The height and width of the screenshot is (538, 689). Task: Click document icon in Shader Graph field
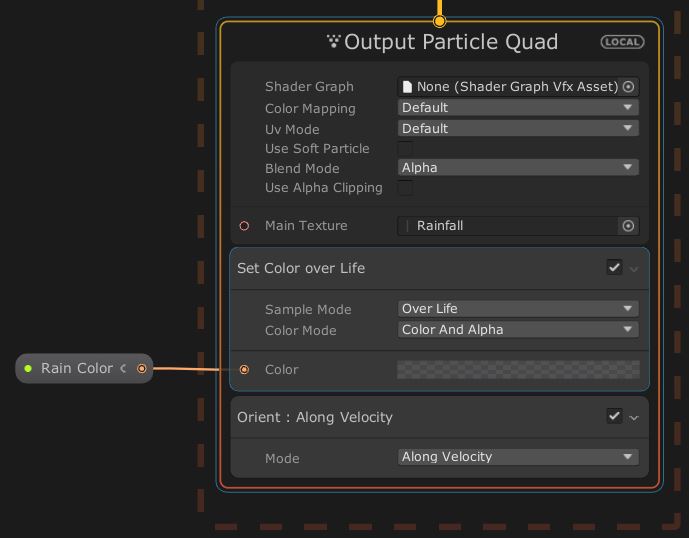click(407, 87)
